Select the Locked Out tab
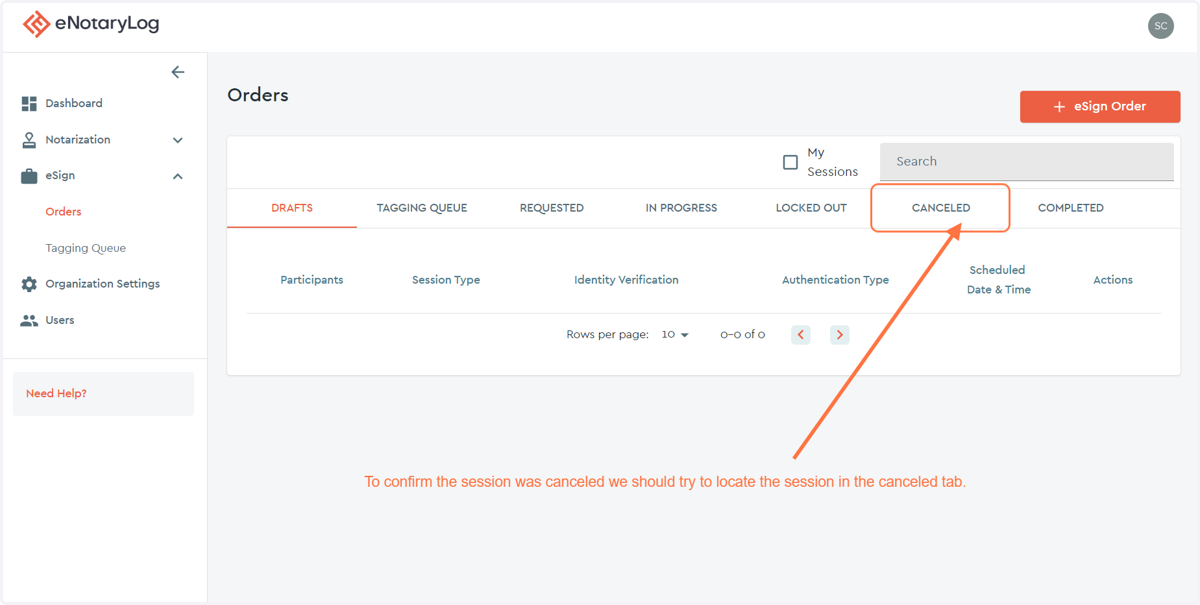Image resolution: width=1200 pixels, height=605 pixels. [x=811, y=208]
